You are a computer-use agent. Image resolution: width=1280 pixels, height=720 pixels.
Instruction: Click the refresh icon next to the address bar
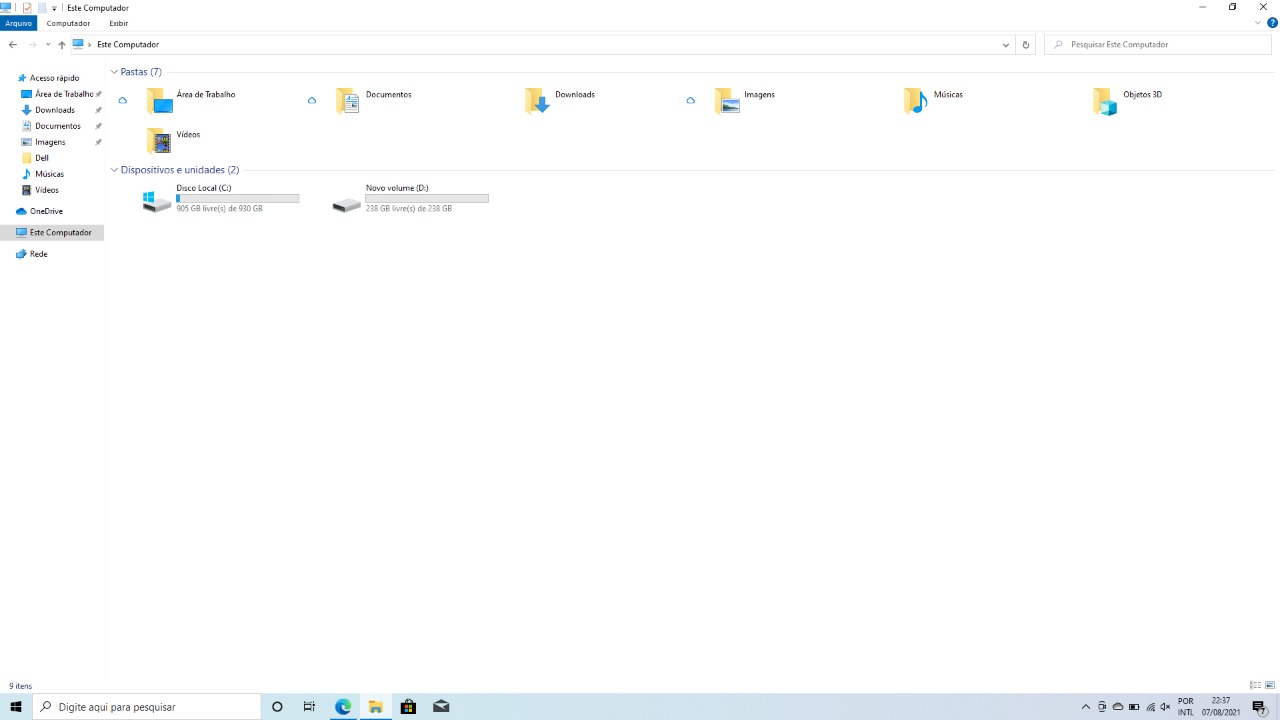(x=1025, y=44)
